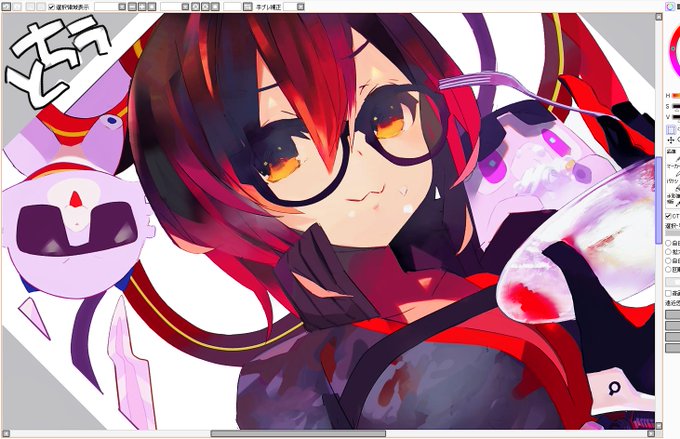Click the horizontal scrollbar left arrow
This screenshot has height=439, width=680.
(6, 433)
